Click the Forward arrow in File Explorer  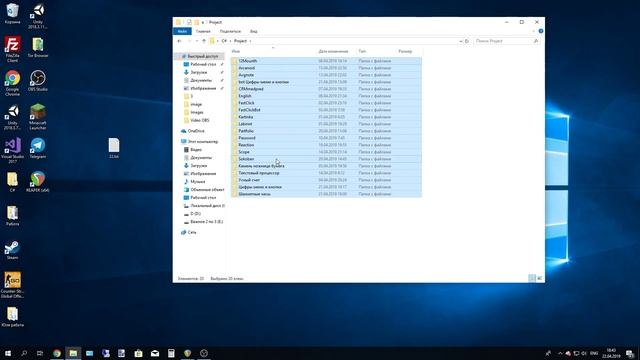[189, 41]
